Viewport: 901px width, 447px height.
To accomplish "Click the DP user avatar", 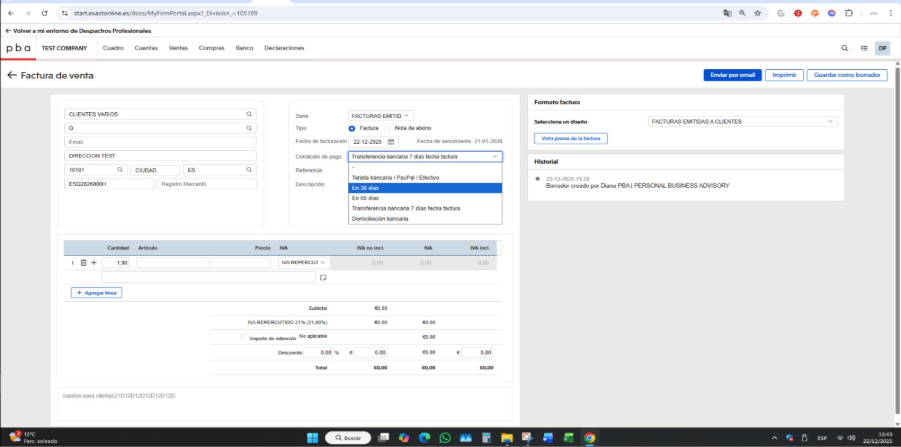I will pyautogui.click(x=882, y=48).
